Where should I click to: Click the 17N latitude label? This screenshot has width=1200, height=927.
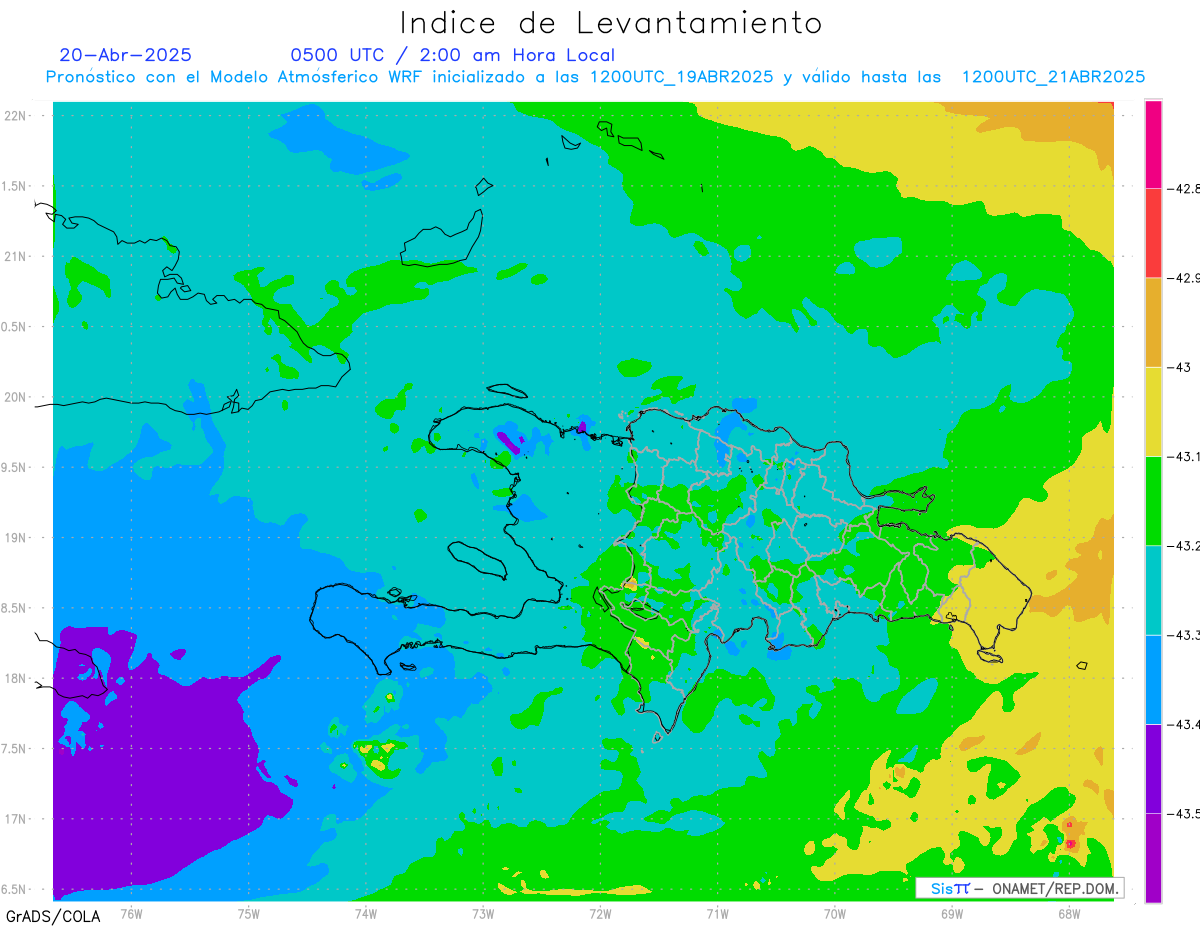[x=16, y=819]
